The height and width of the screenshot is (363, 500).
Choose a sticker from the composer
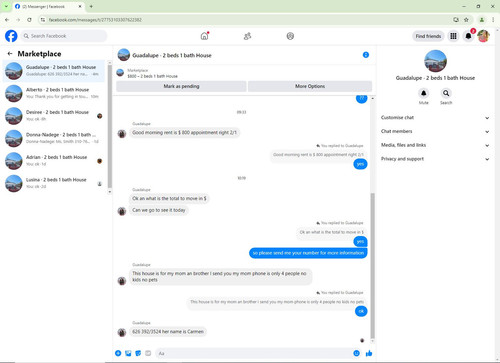(x=138, y=353)
